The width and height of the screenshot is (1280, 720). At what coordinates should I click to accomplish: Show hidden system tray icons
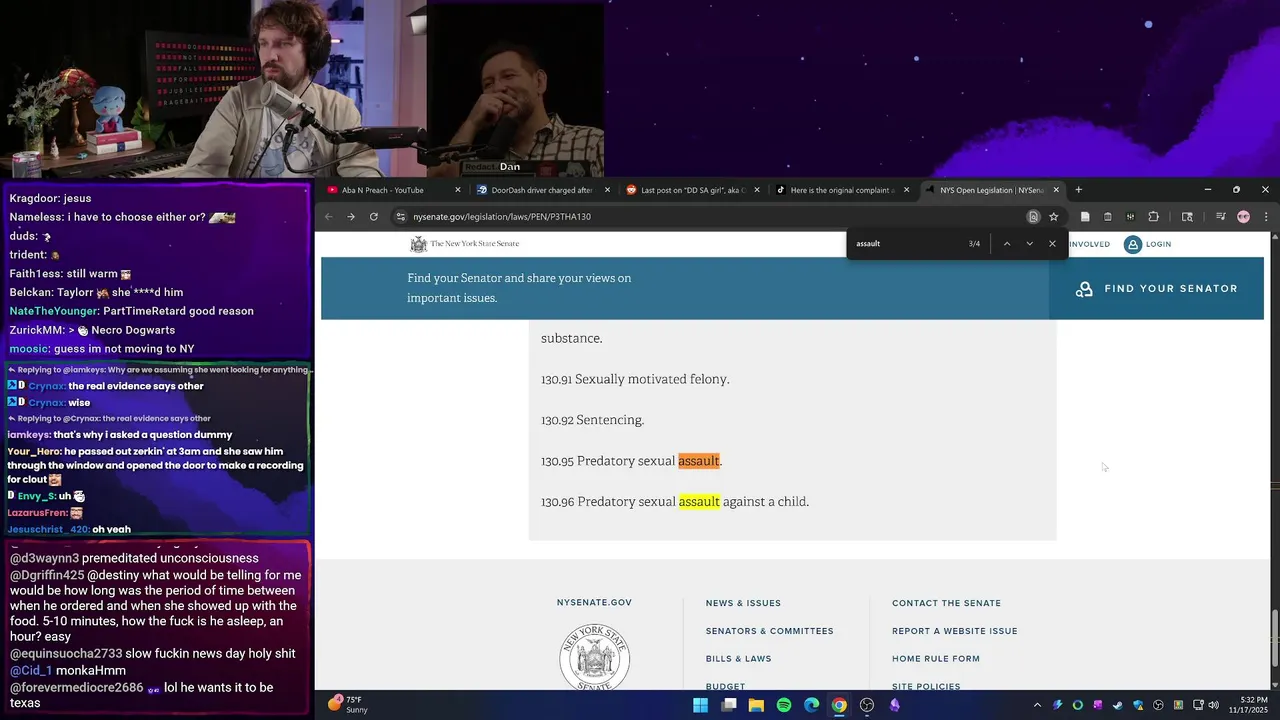pyautogui.click(x=1037, y=705)
